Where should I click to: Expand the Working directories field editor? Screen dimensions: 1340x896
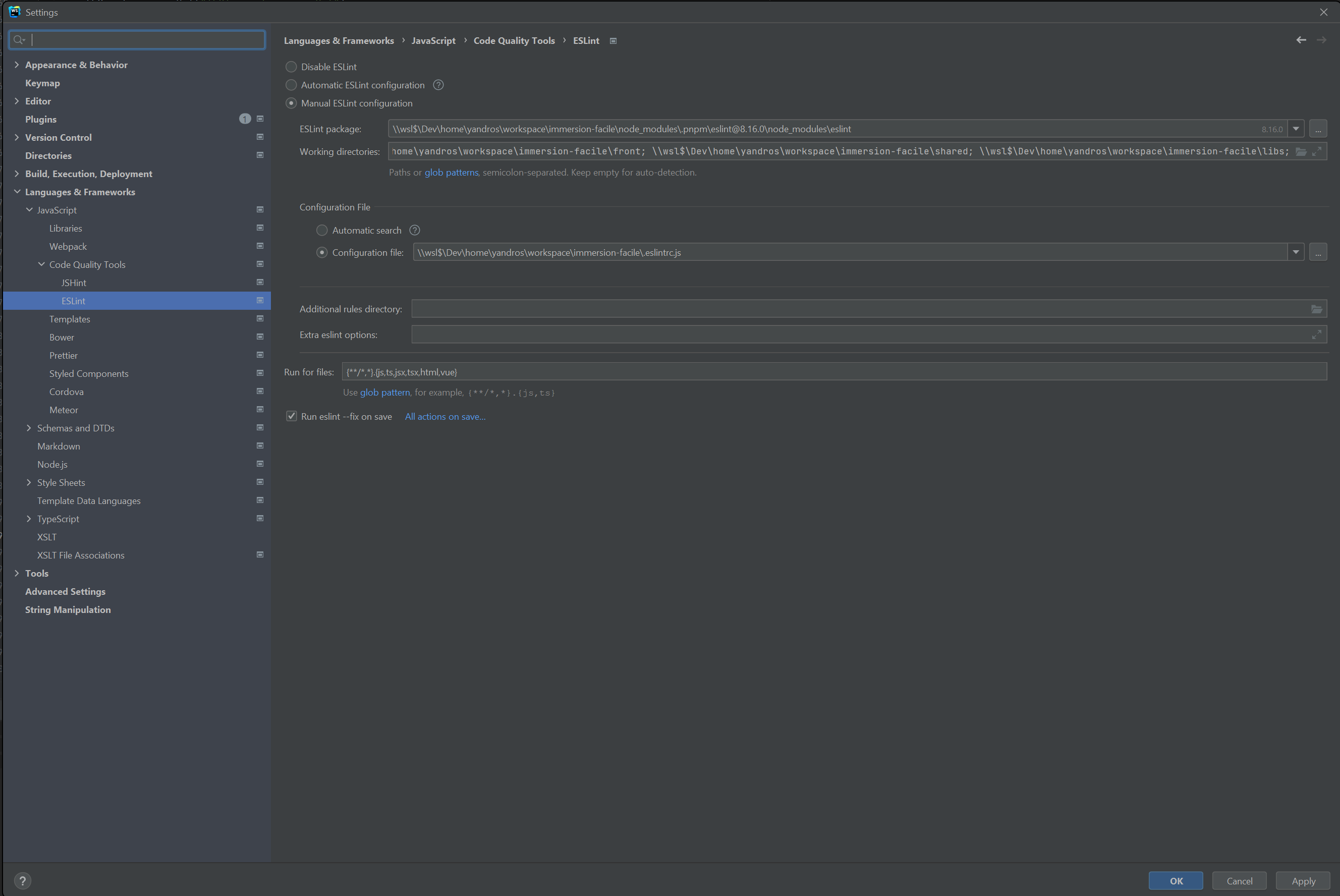[1317, 151]
